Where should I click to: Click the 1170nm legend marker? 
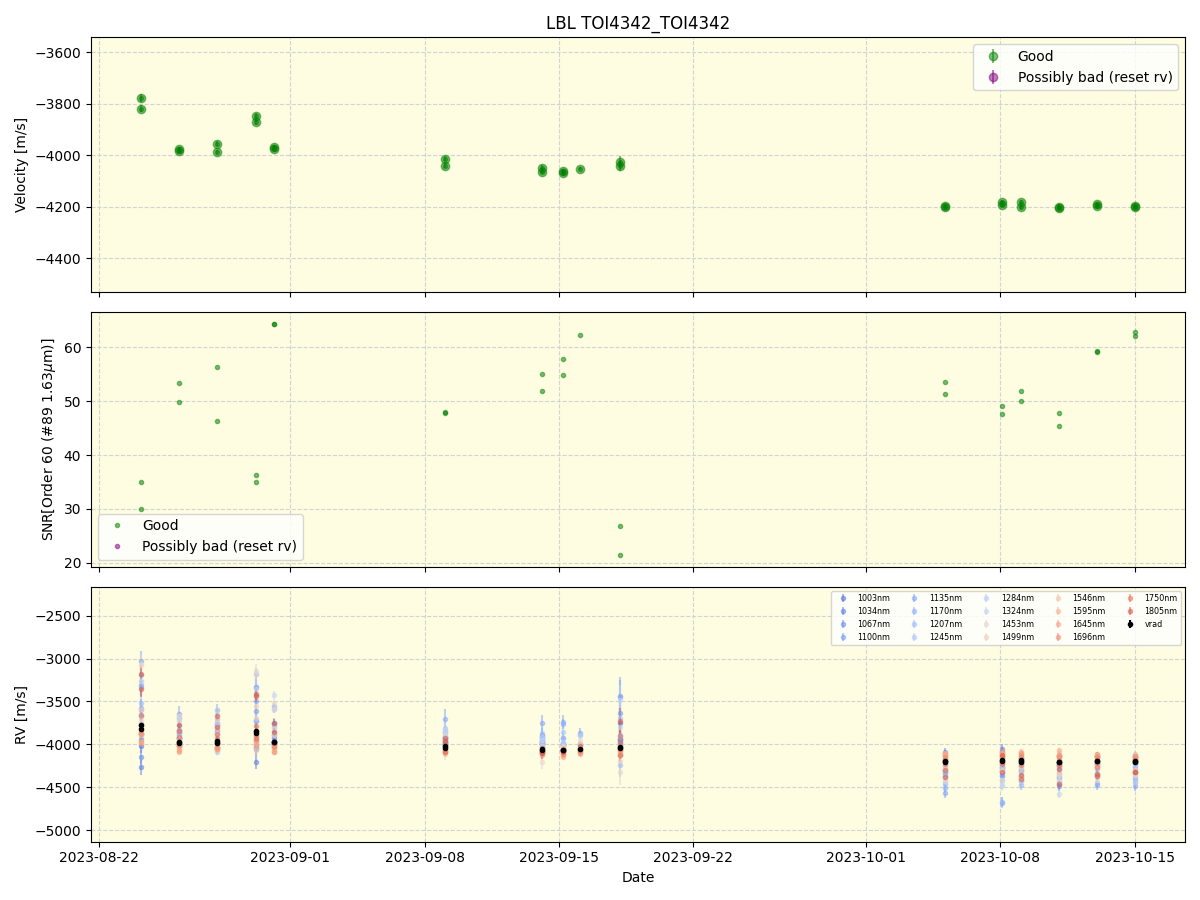tap(915, 611)
